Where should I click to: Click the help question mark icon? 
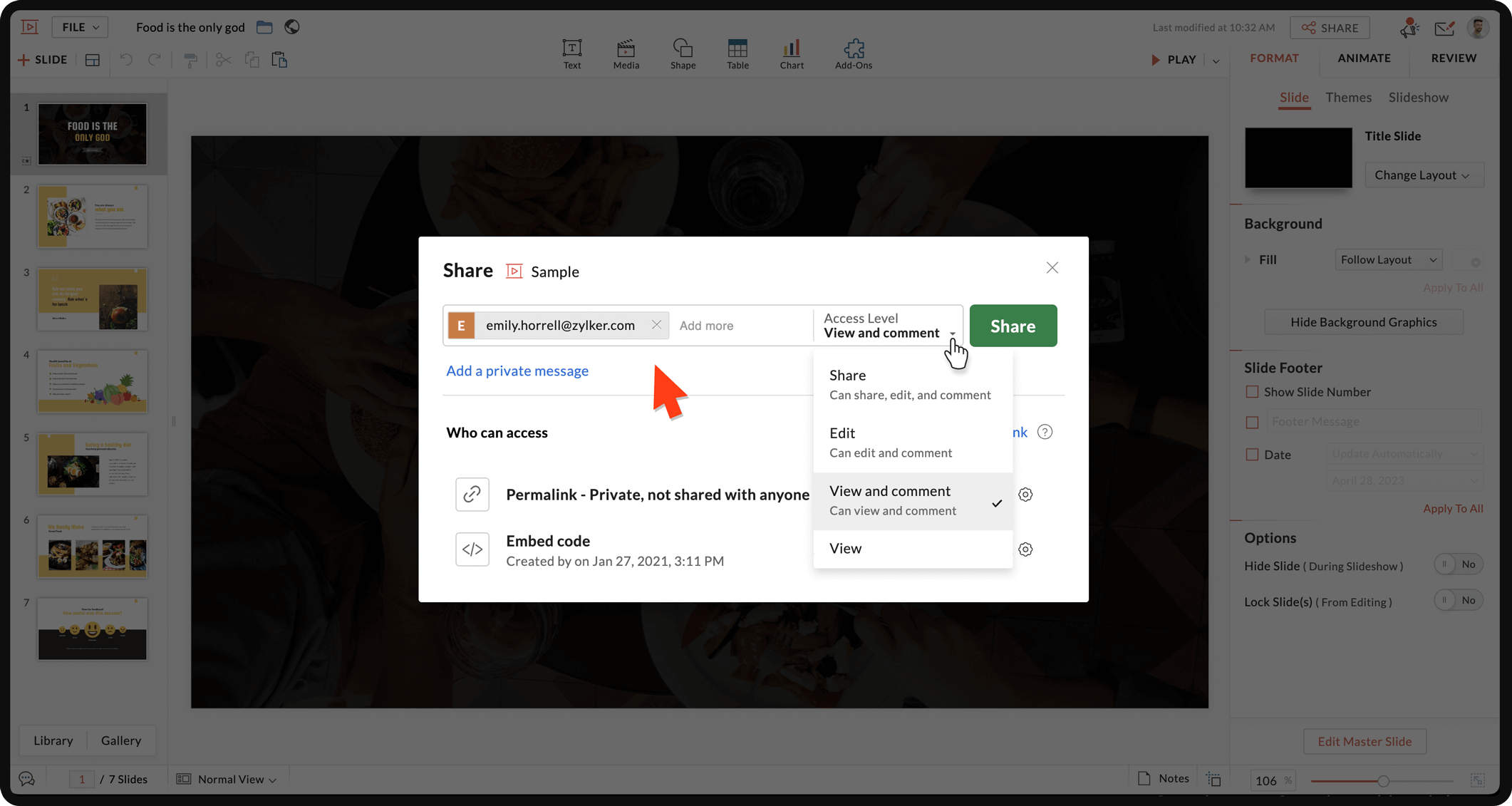[1045, 432]
